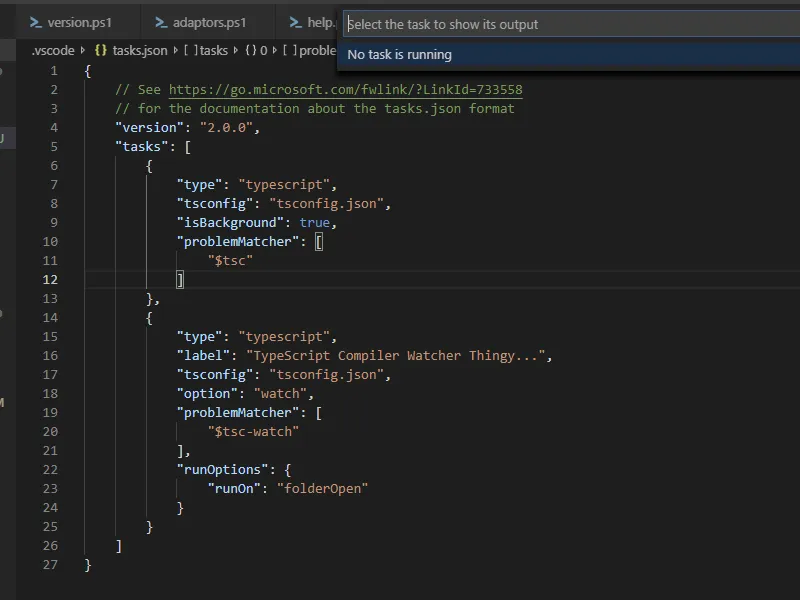Click line number 1 in the gutter
The height and width of the screenshot is (600, 800).
tap(54, 71)
